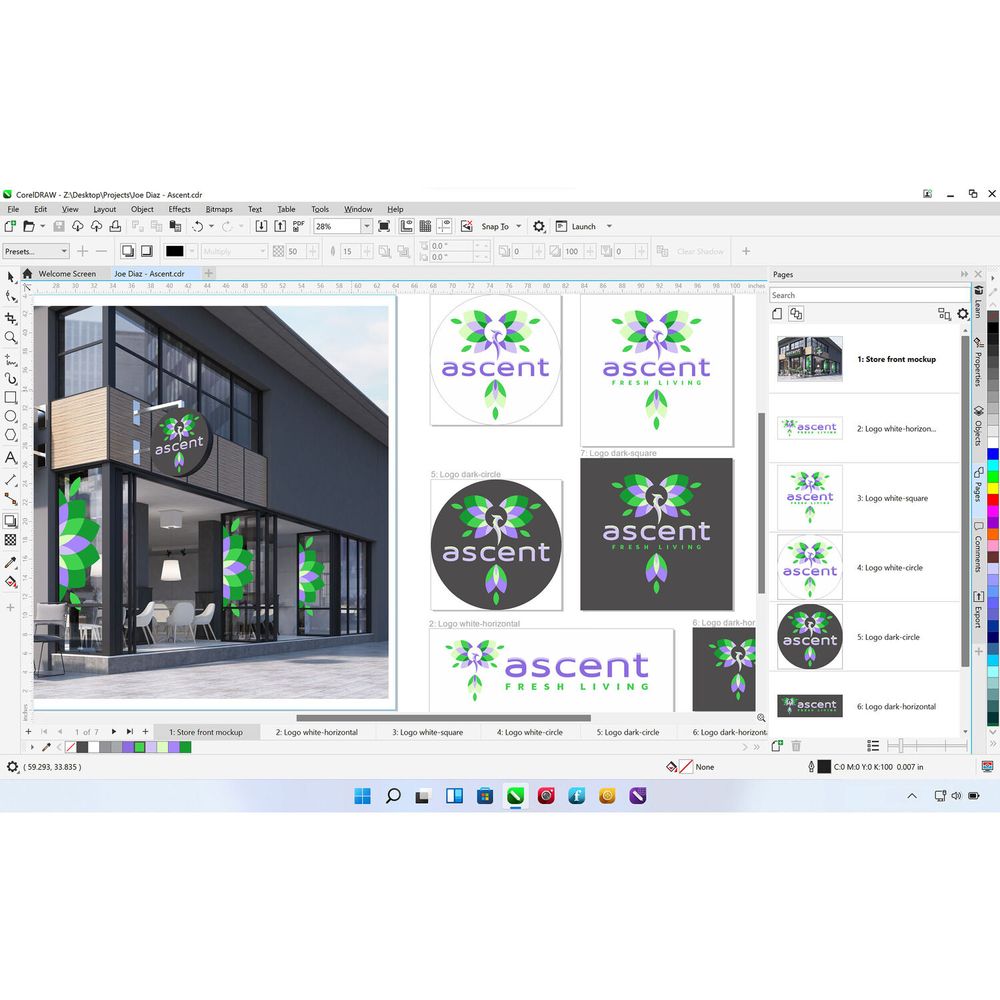Open the Objects docker tab
The width and height of the screenshot is (1000, 1000).
coord(978,426)
